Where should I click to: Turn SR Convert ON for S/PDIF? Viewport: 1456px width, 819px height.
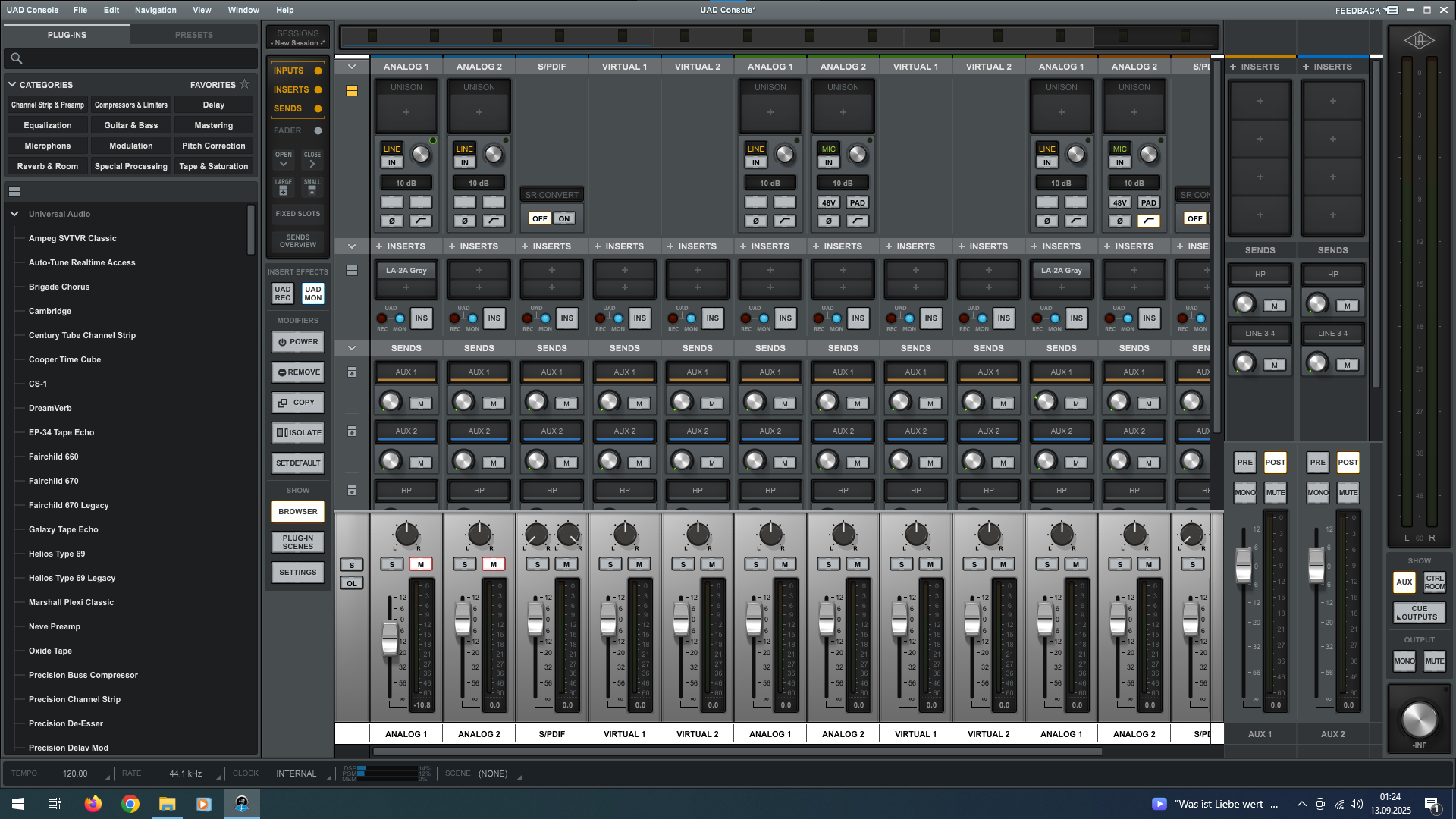coord(564,218)
